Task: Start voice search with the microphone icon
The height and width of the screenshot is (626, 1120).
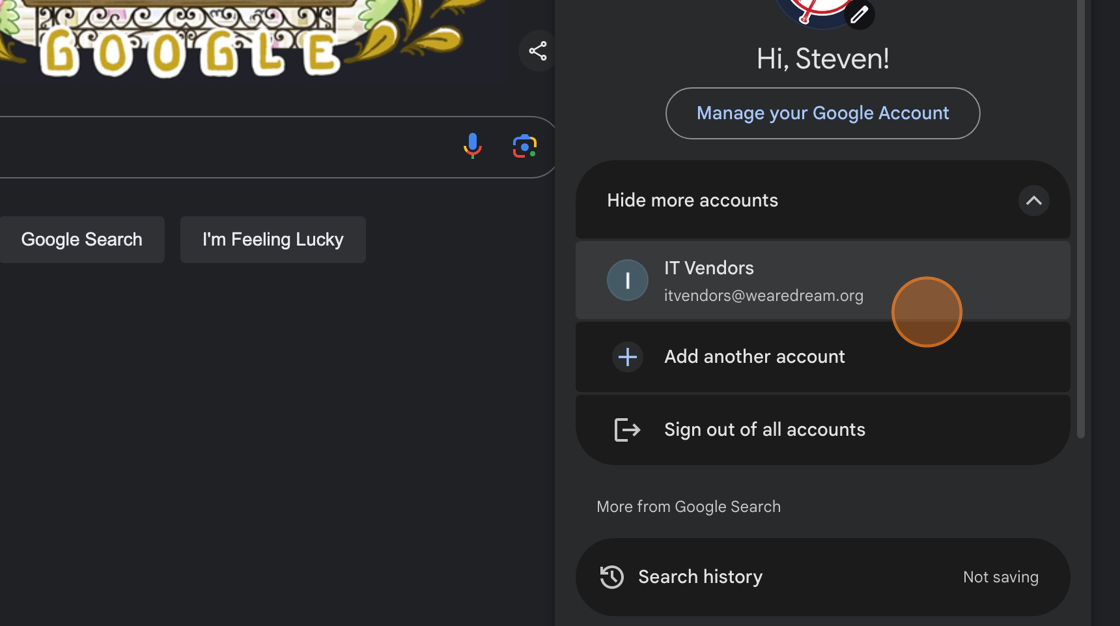Action: pyautogui.click(x=472, y=146)
